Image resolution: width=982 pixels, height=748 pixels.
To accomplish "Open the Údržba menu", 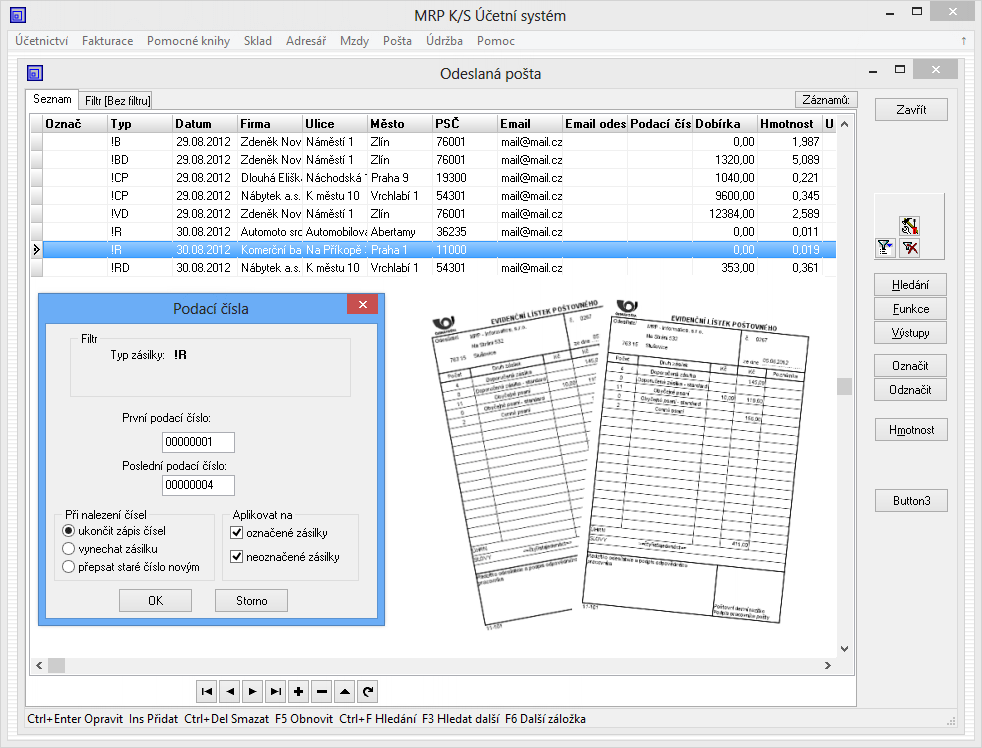I will coord(445,41).
